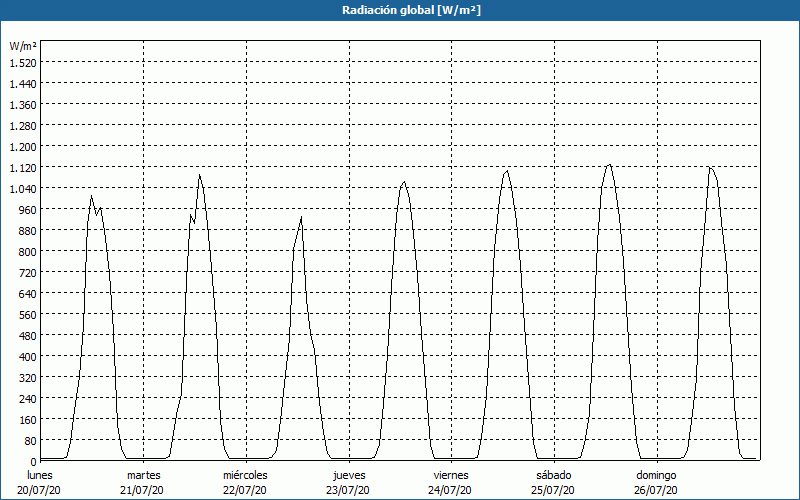This screenshot has height=500, width=800.
Task: Select the 1.520 y-axis value
Action: point(23,63)
